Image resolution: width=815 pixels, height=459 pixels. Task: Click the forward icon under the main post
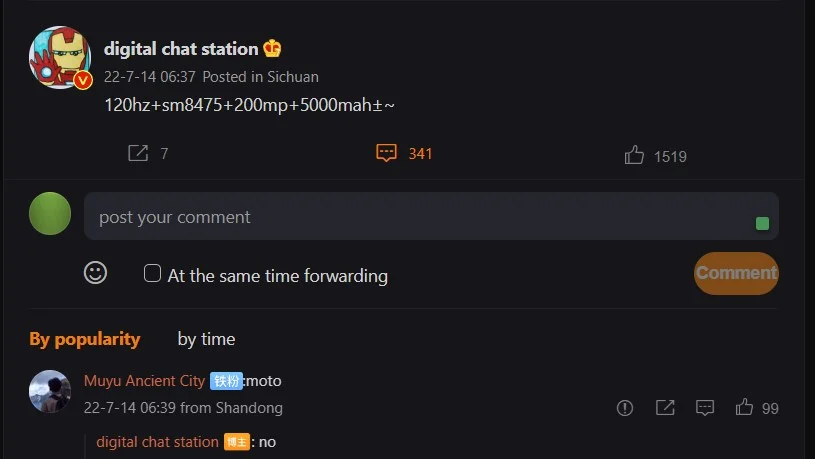pyautogui.click(x=138, y=154)
